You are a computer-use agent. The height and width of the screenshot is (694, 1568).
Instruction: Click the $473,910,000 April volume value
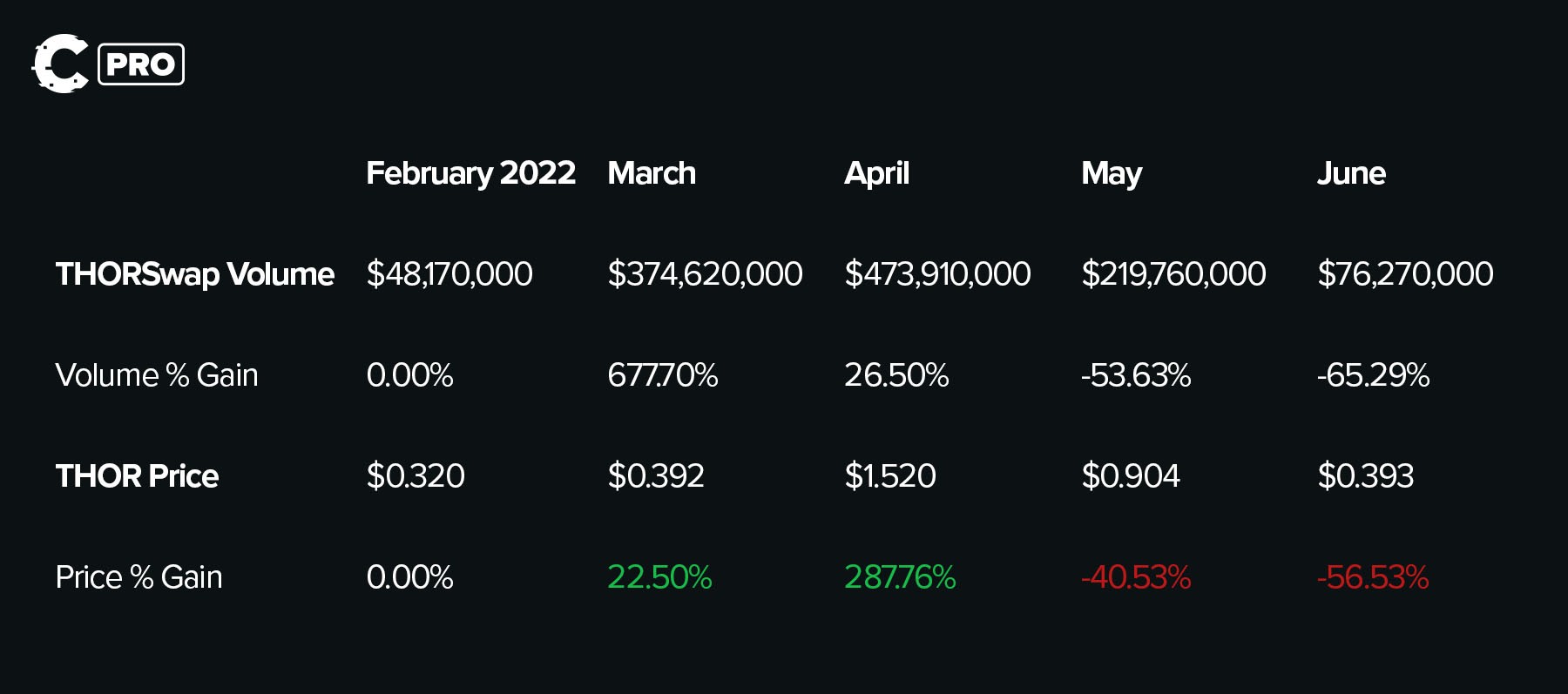937,274
